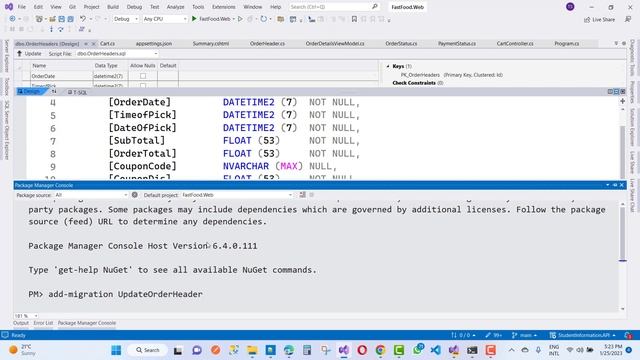Open the Solution Explorer side tab
The width and height of the screenshot is (640, 360).
pos(632,127)
